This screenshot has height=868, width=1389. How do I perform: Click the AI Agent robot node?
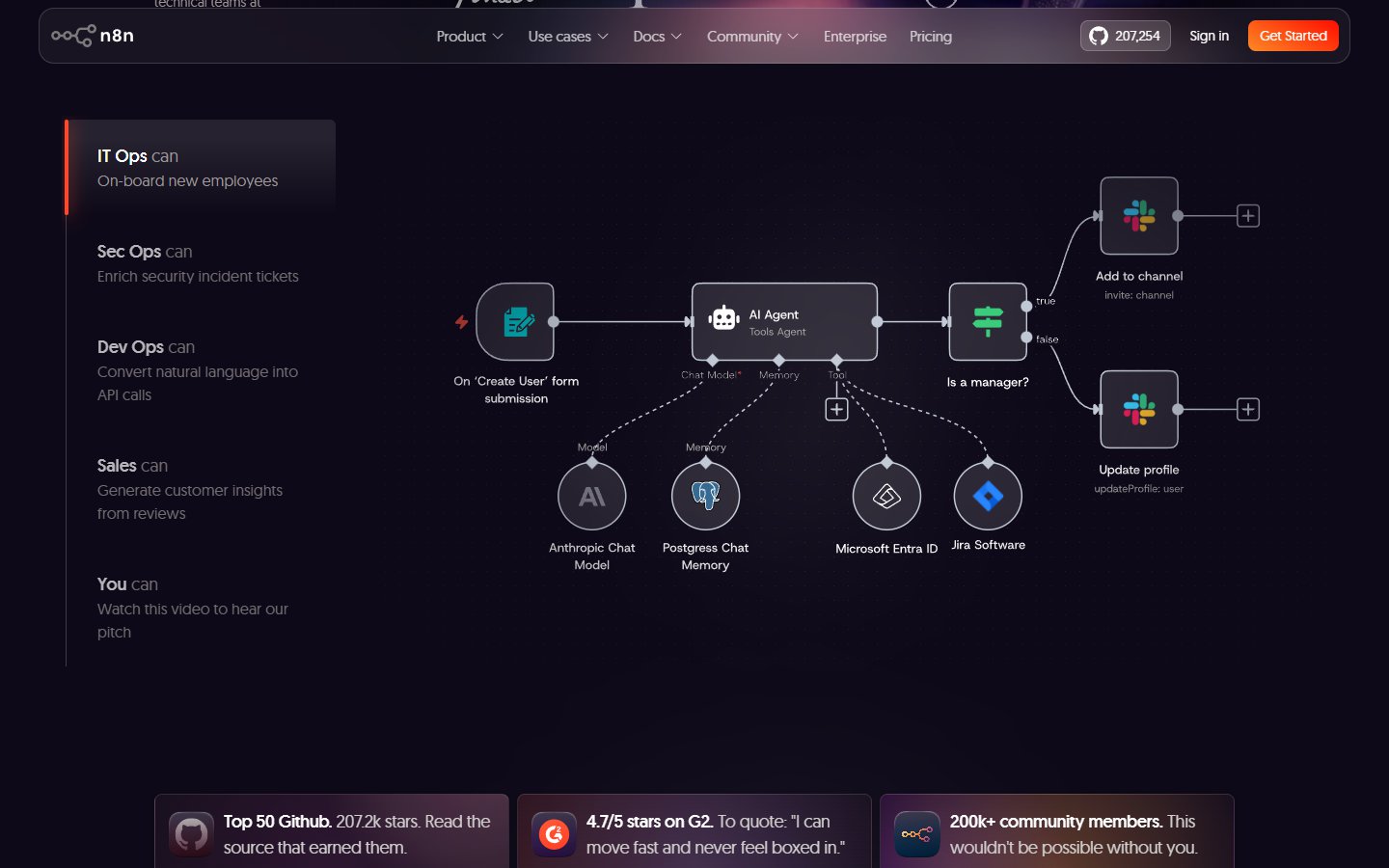pyautogui.click(x=784, y=321)
